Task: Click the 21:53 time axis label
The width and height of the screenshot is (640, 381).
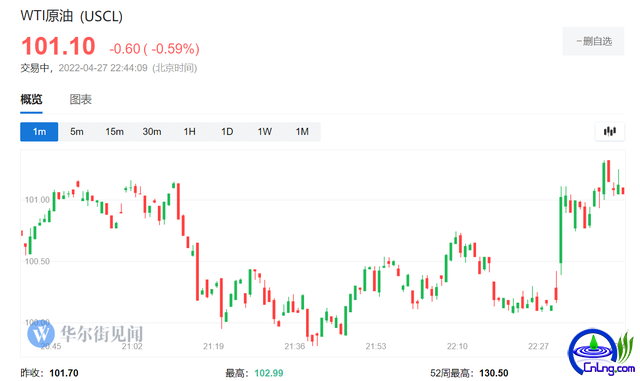Action: click(376, 346)
